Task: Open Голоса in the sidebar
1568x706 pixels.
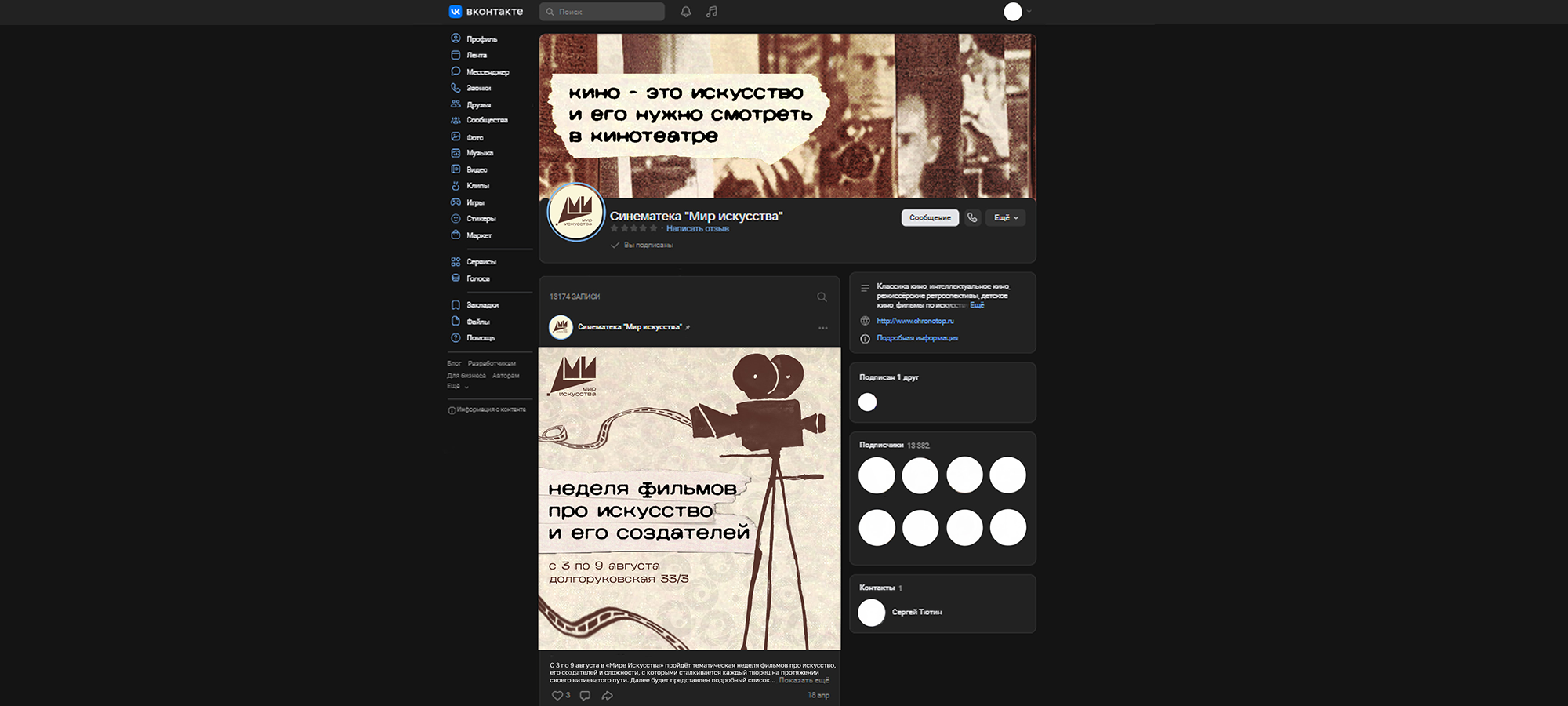Action: pos(470,278)
